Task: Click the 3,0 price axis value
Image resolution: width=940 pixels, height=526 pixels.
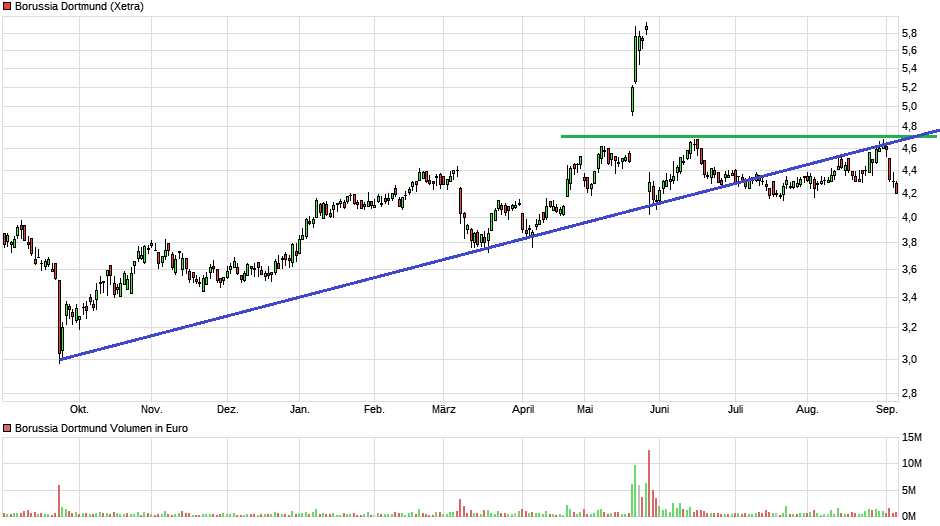Action: coord(909,359)
